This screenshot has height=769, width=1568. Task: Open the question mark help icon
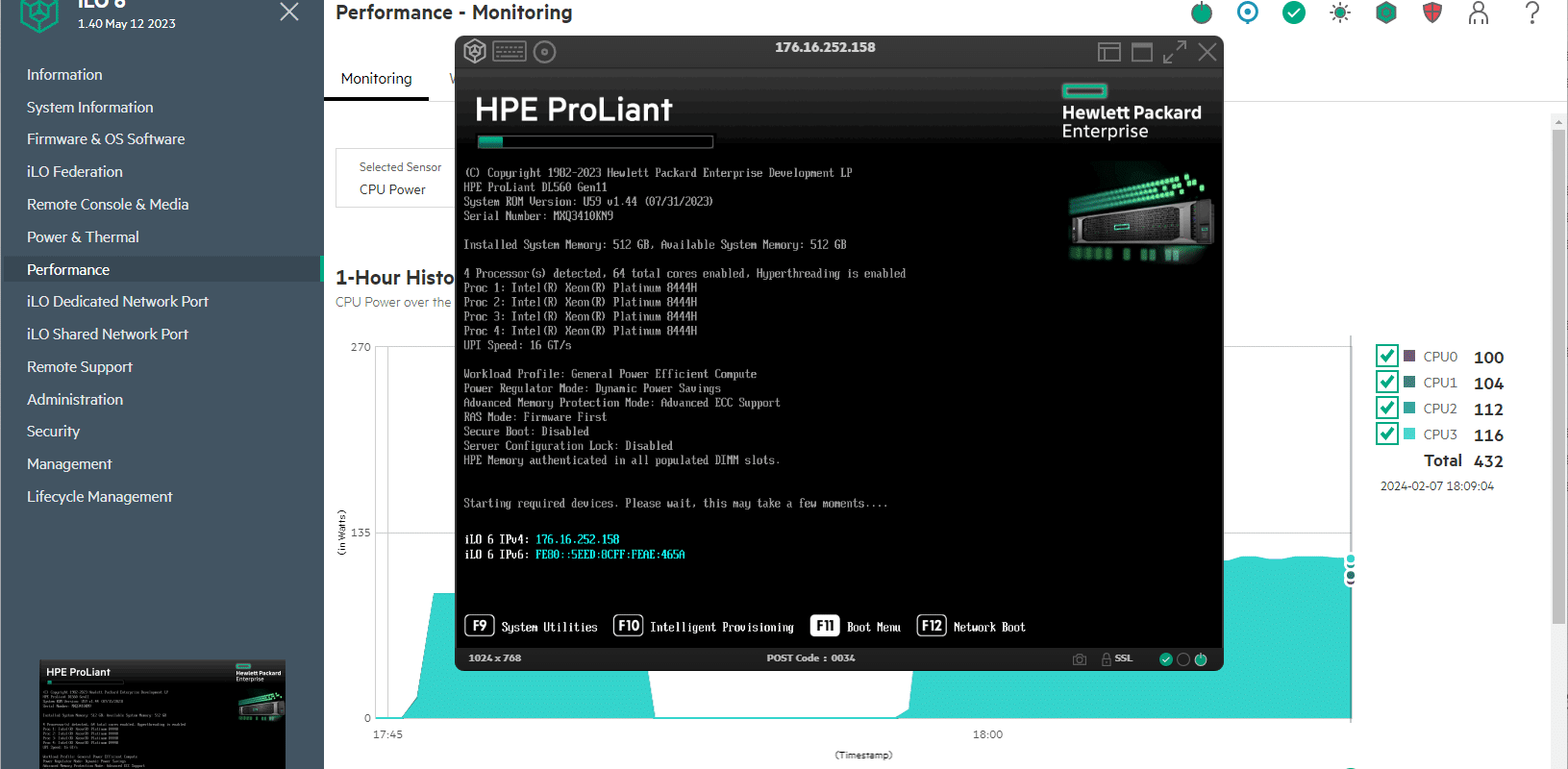point(1532,12)
